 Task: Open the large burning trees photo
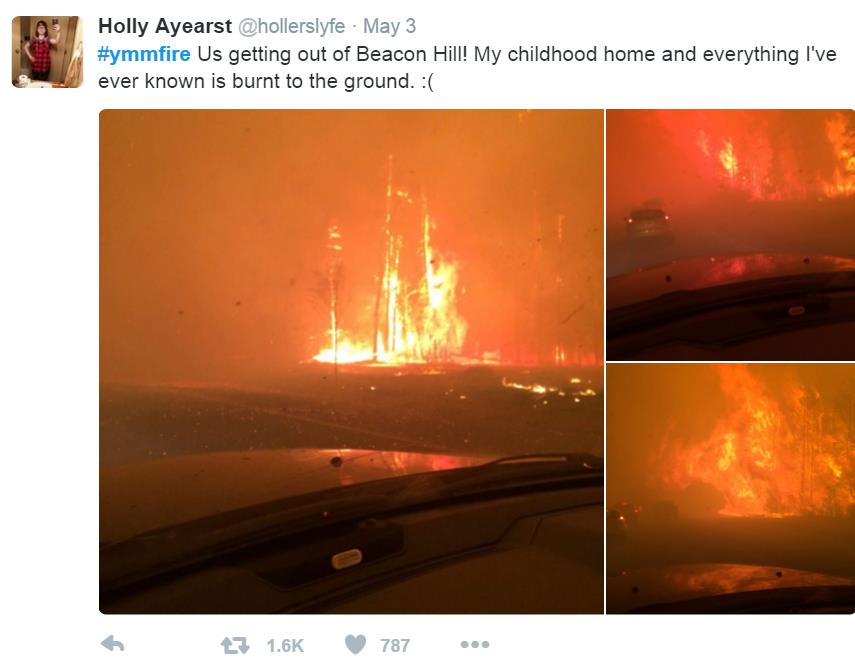tap(351, 361)
